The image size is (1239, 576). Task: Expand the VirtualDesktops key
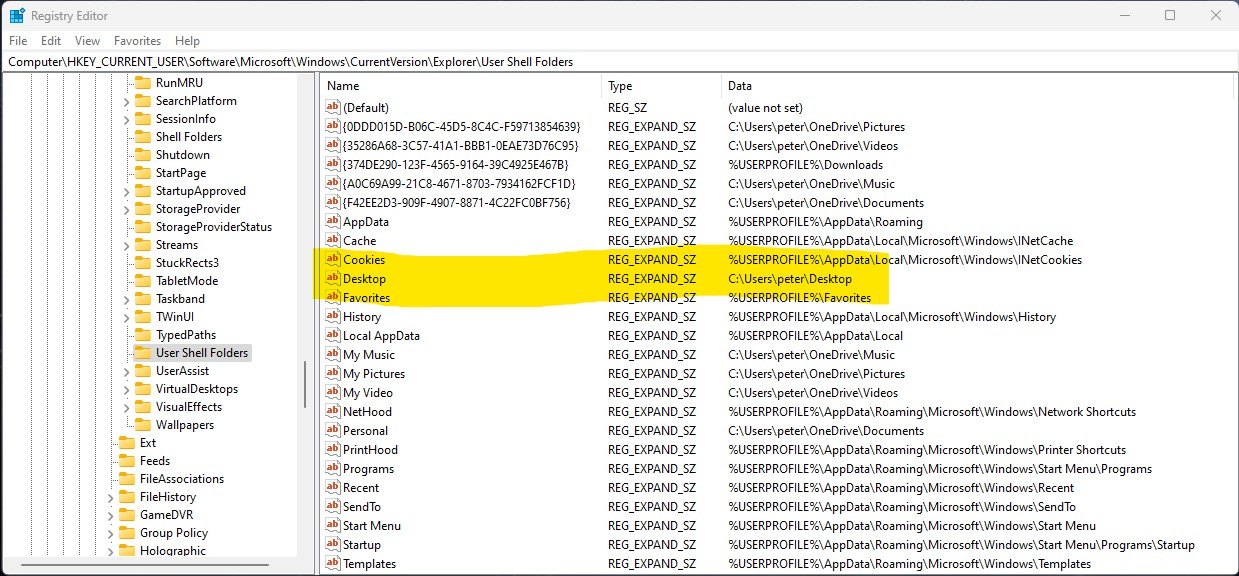click(x=126, y=389)
